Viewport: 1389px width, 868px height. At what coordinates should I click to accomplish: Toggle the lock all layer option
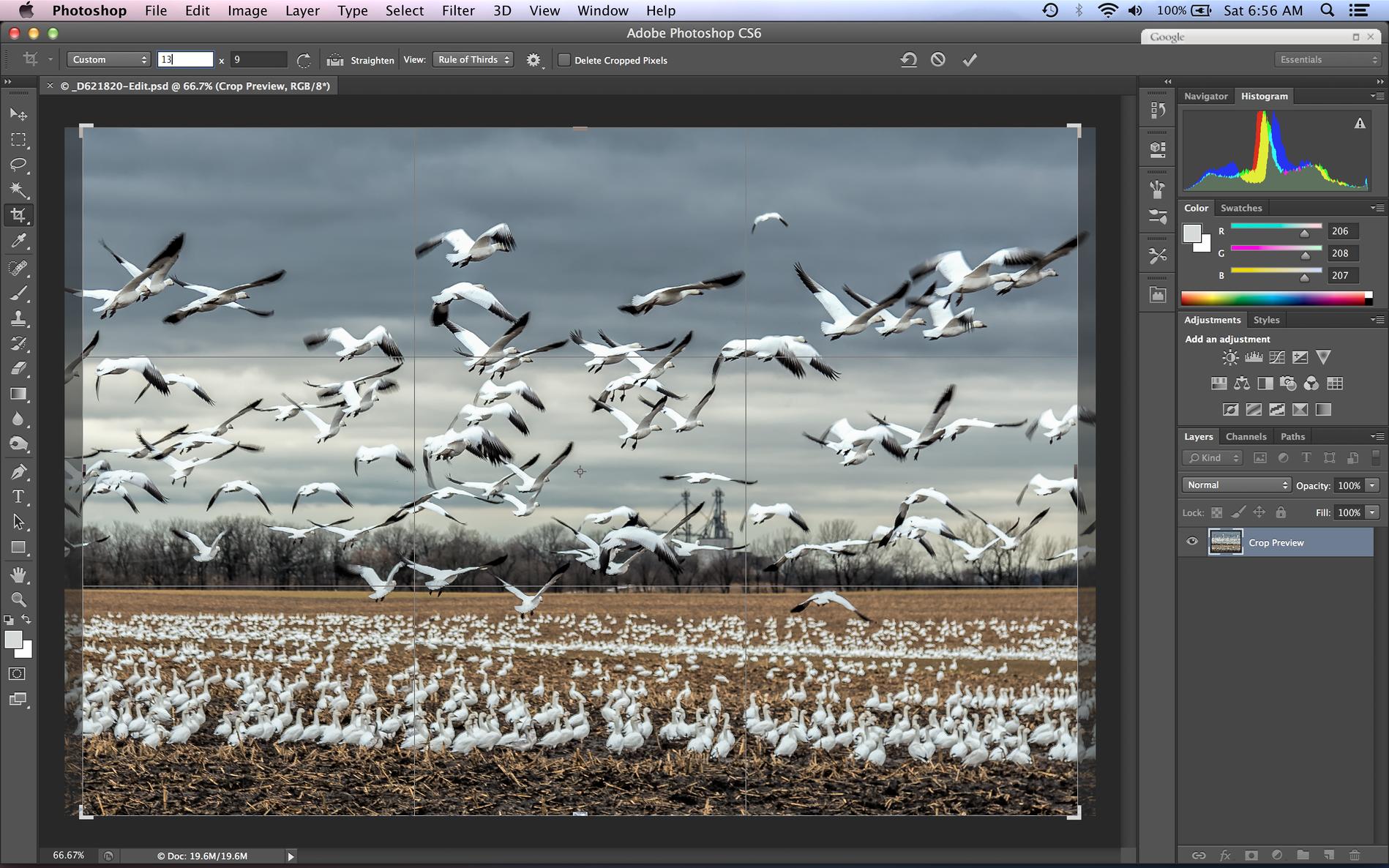(x=1281, y=512)
